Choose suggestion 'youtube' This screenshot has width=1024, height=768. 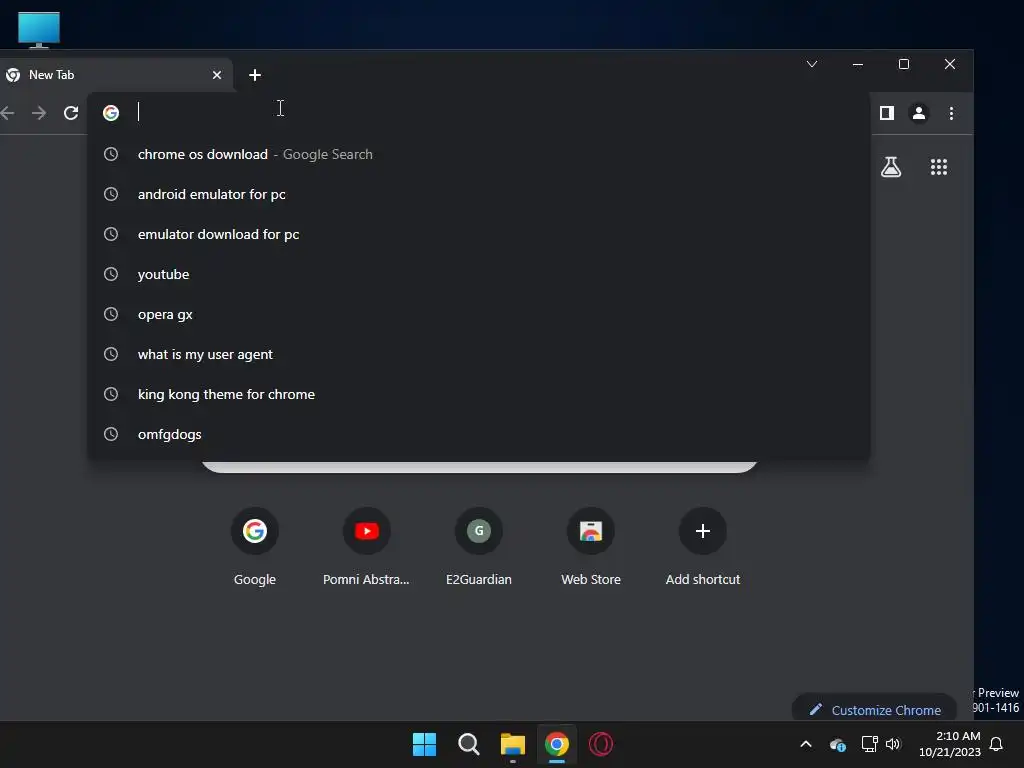[479, 274]
